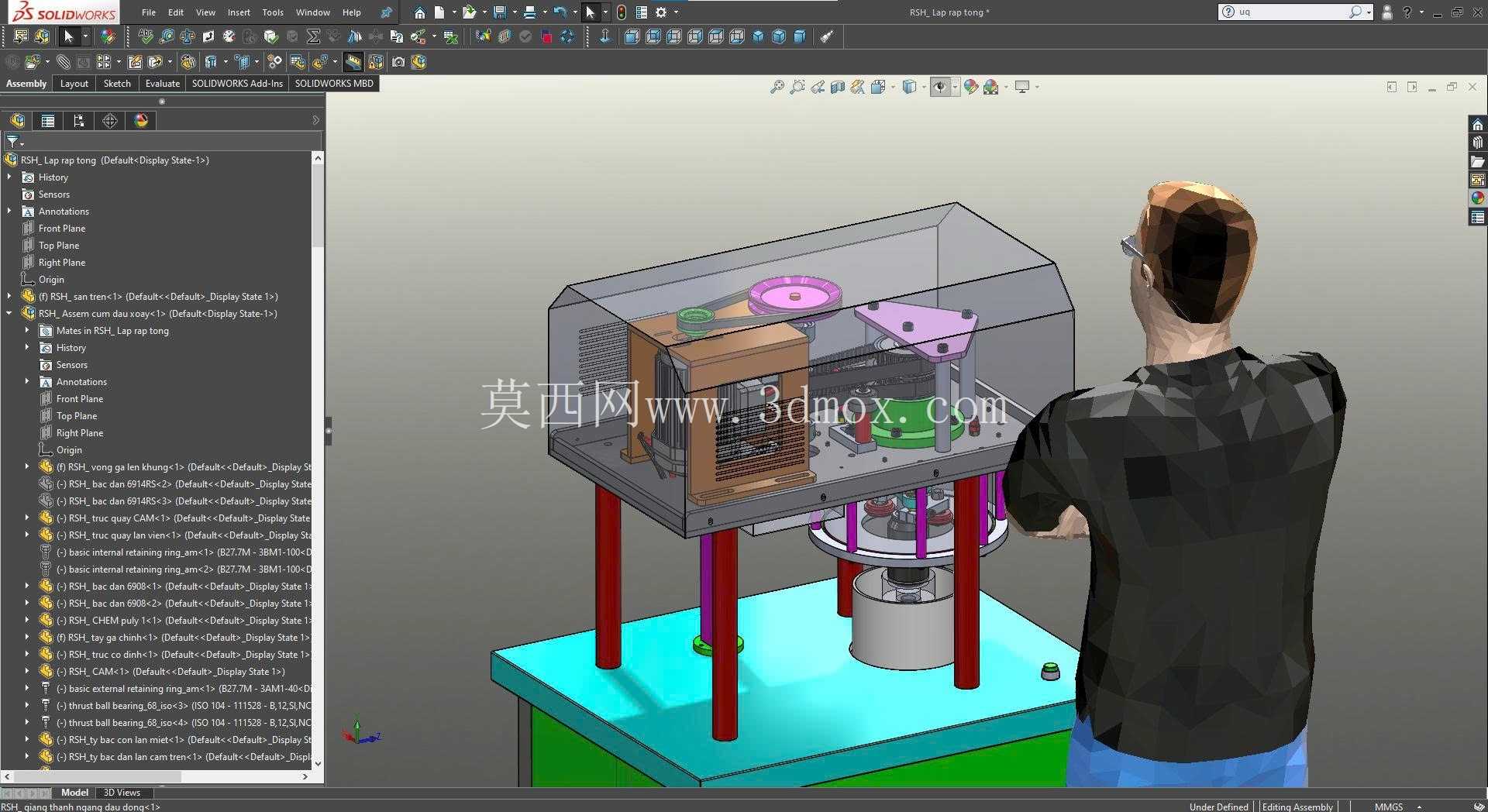Click the Help question mark icon
This screenshot has height=812, width=1488.
pyautogui.click(x=1407, y=12)
